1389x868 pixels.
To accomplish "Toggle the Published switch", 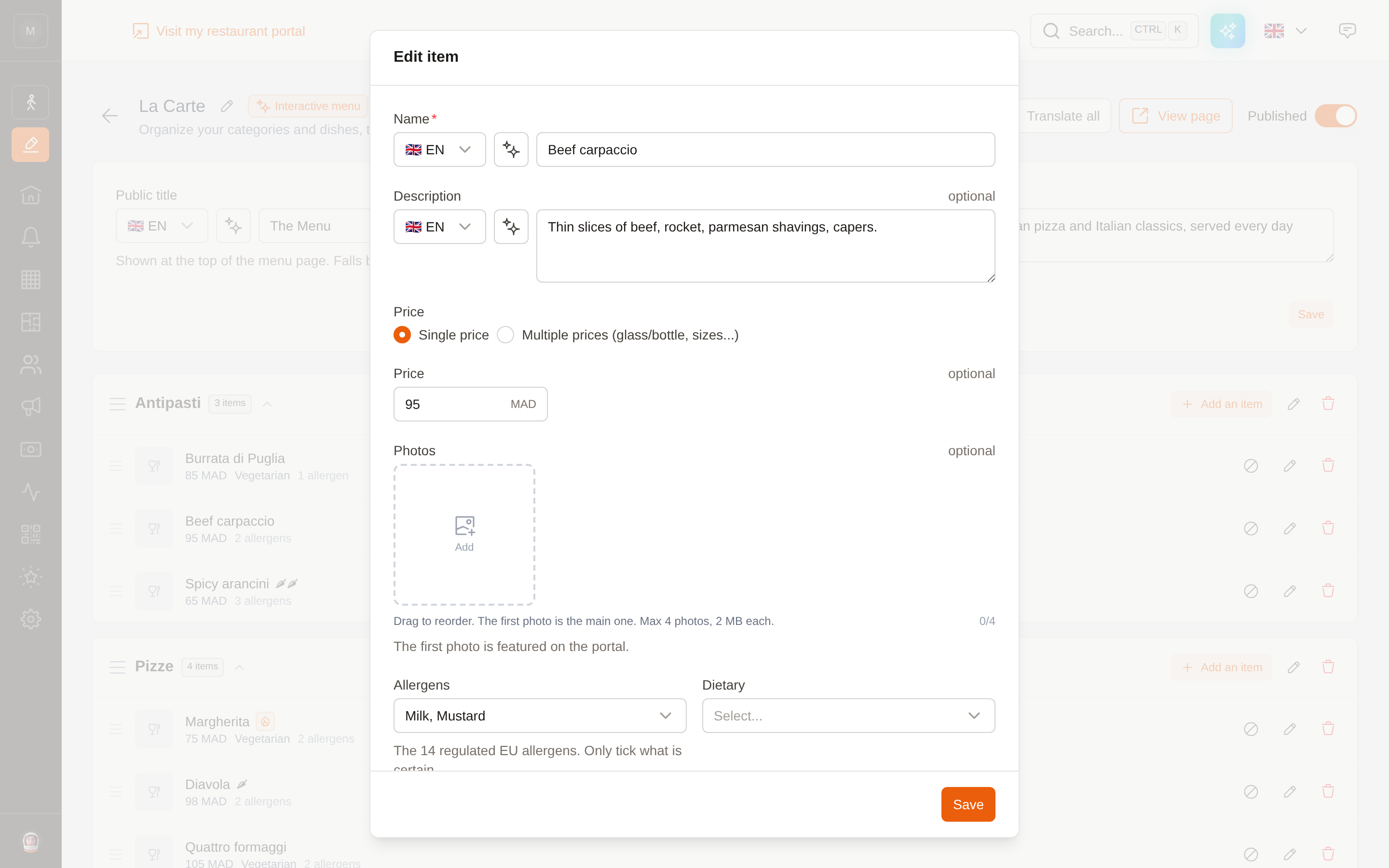I will (1335, 116).
